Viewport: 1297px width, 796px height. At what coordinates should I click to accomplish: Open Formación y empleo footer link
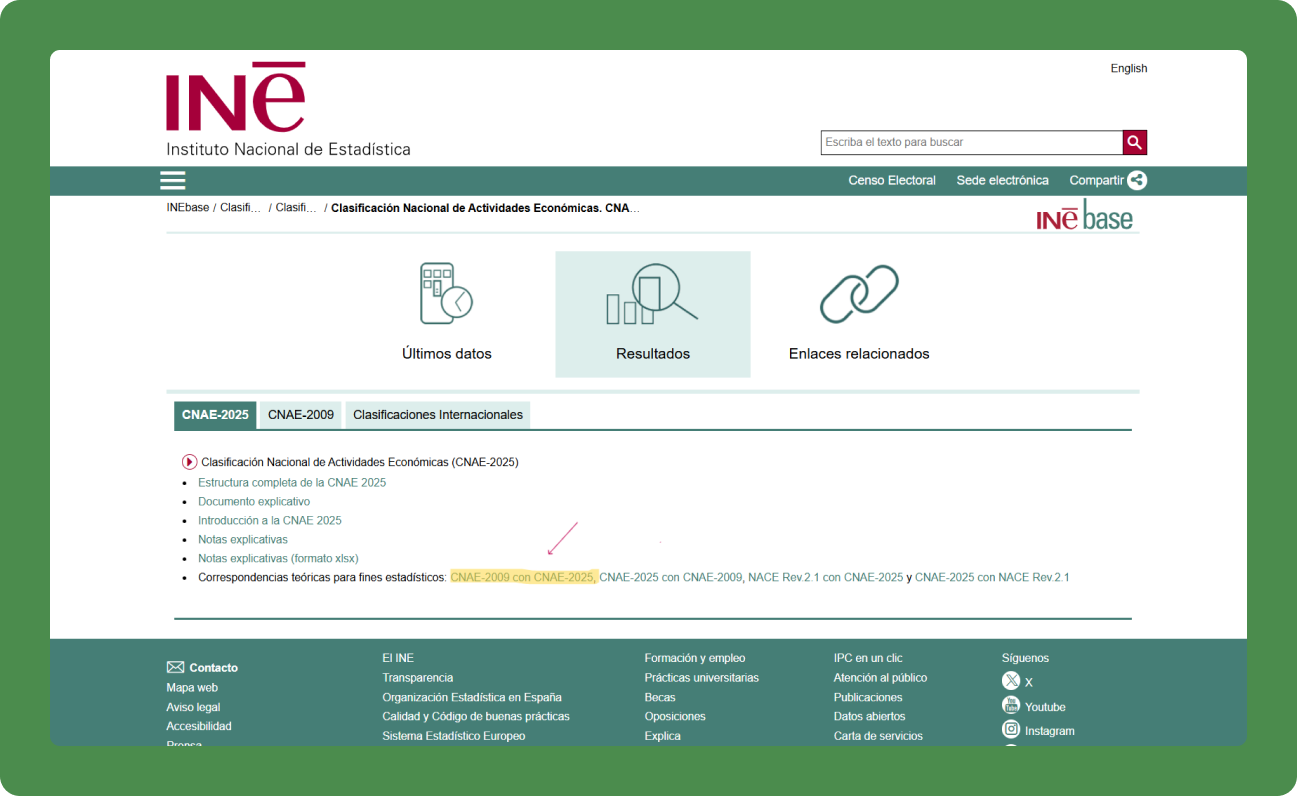[695, 658]
